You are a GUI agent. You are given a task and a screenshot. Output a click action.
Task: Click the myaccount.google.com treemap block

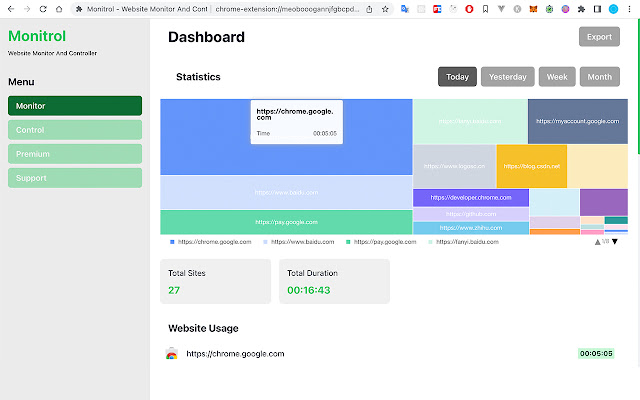tap(578, 121)
